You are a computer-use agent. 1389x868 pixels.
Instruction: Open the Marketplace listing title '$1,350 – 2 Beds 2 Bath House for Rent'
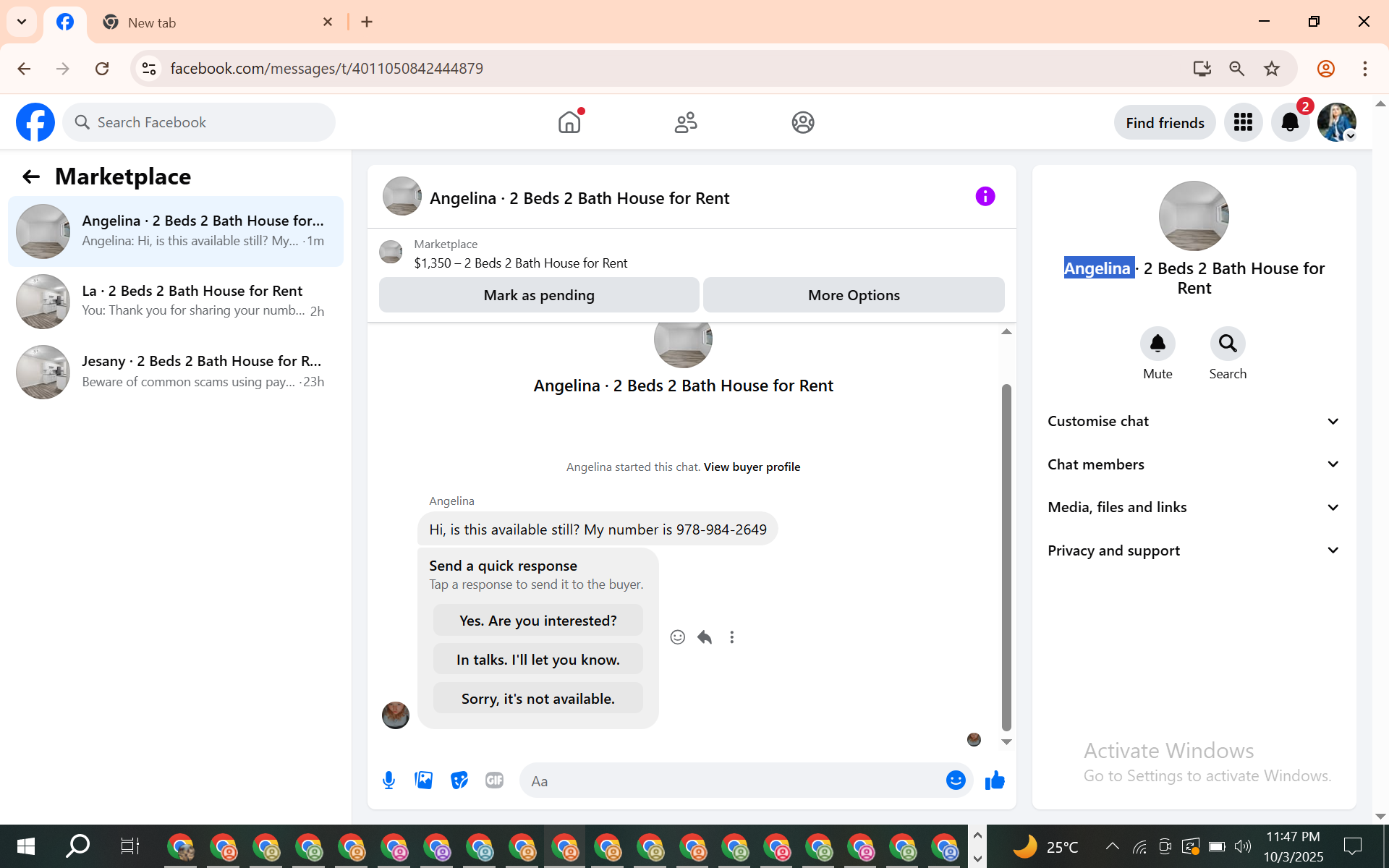[x=521, y=263]
